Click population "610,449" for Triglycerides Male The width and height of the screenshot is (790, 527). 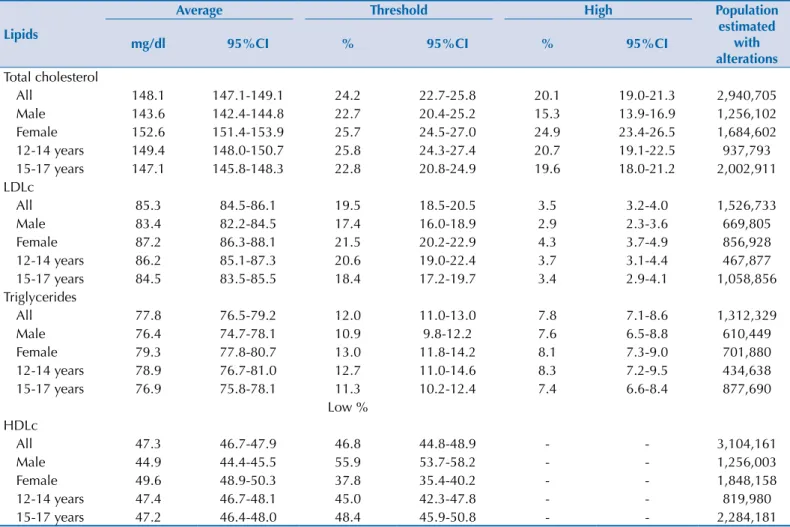tap(747, 334)
